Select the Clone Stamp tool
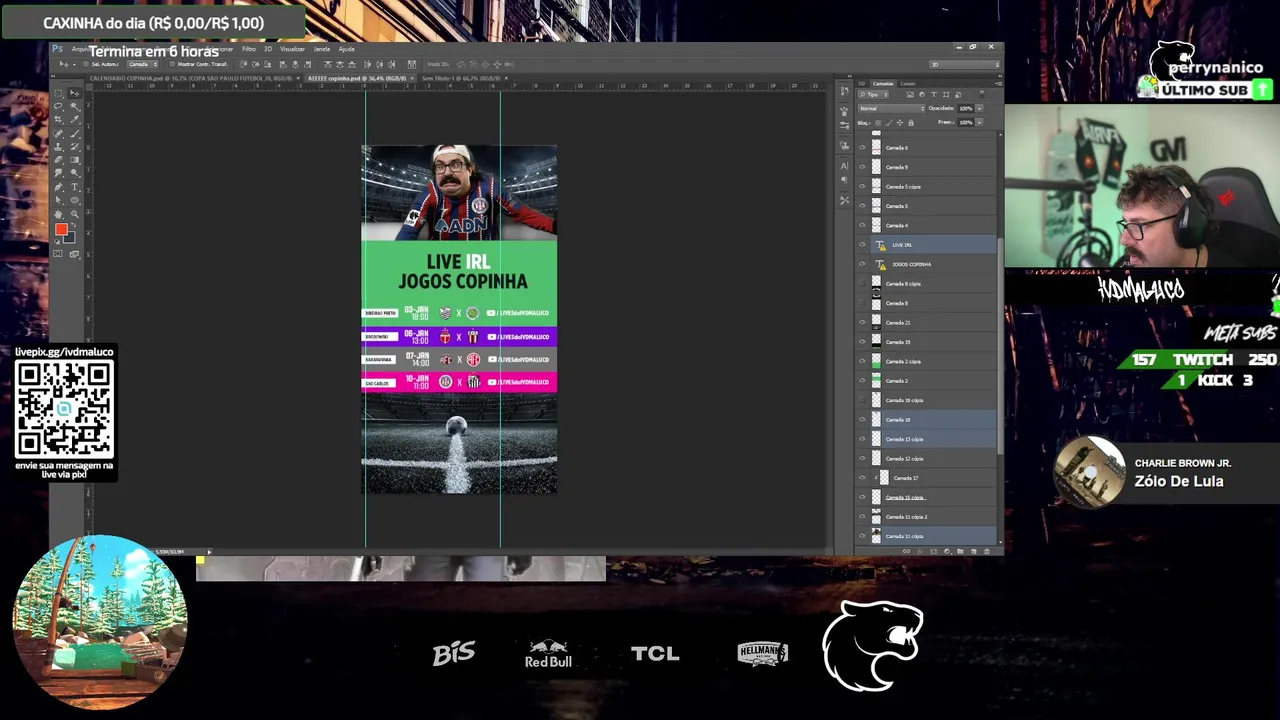1280x720 pixels. coord(58,147)
